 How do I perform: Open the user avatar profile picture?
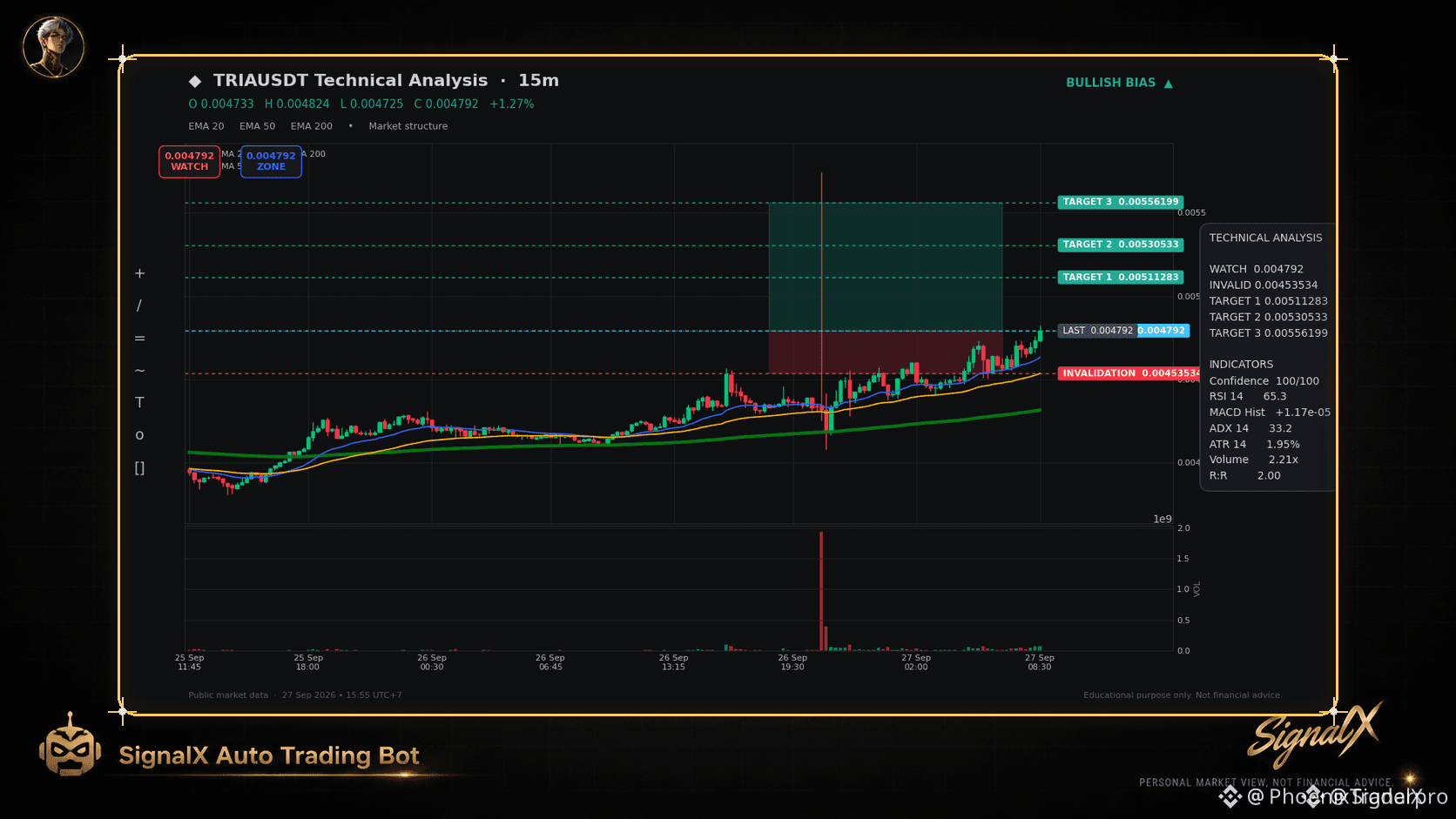pos(53,47)
